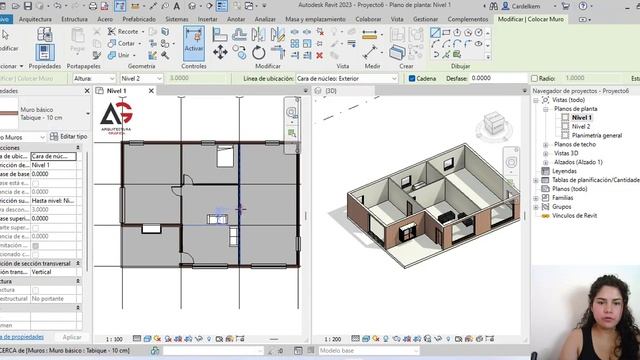The height and width of the screenshot is (360, 640).
Task: Click the 1 : 100 scale in Nivel 1 view
Action: pyautogui.click(x=114, y=339)
